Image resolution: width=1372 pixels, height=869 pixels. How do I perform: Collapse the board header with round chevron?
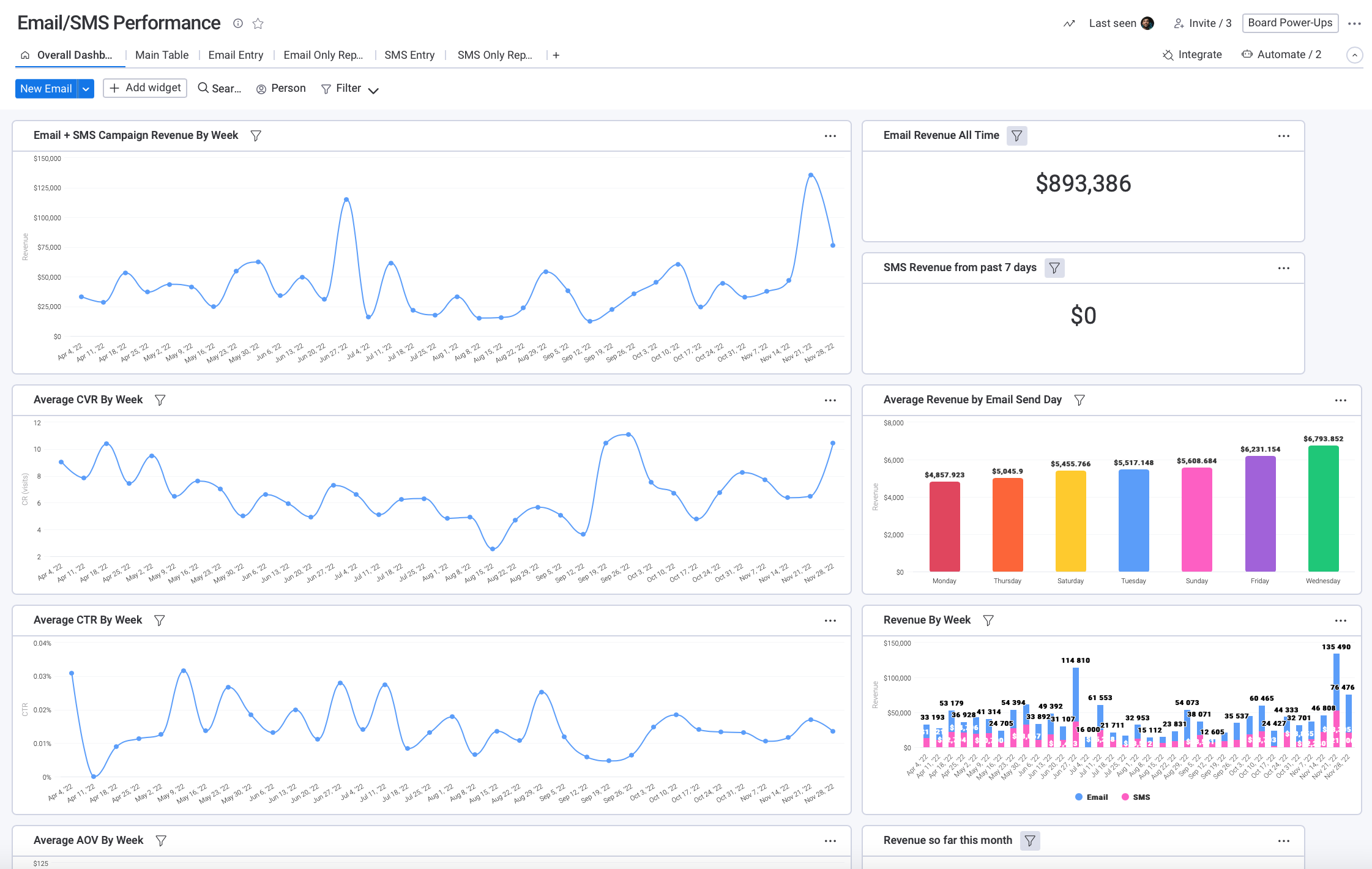point(1354,55)
